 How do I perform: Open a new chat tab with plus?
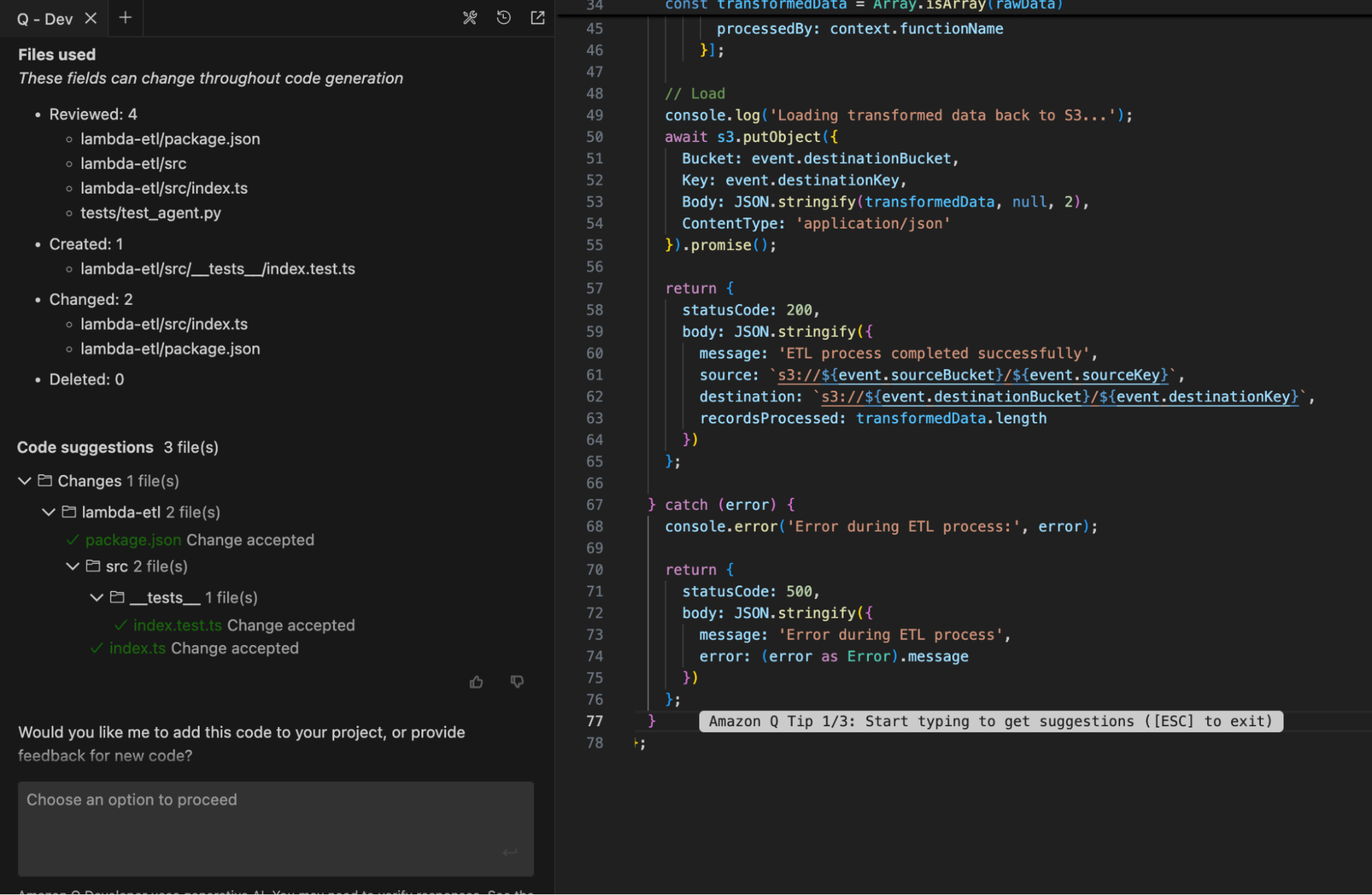[x=125, y=18]
